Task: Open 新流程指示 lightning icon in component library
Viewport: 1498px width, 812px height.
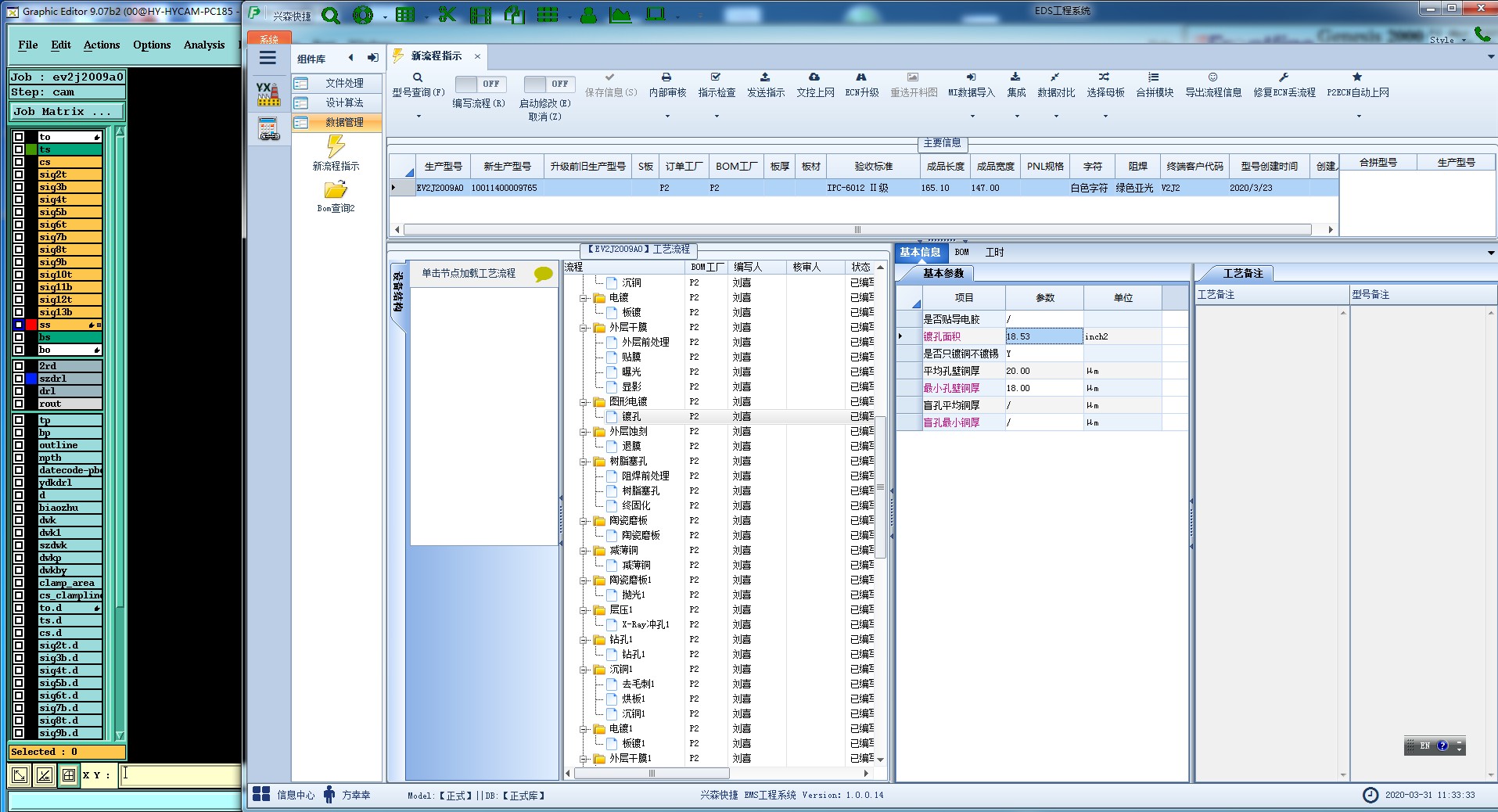Action: [336, 146]
